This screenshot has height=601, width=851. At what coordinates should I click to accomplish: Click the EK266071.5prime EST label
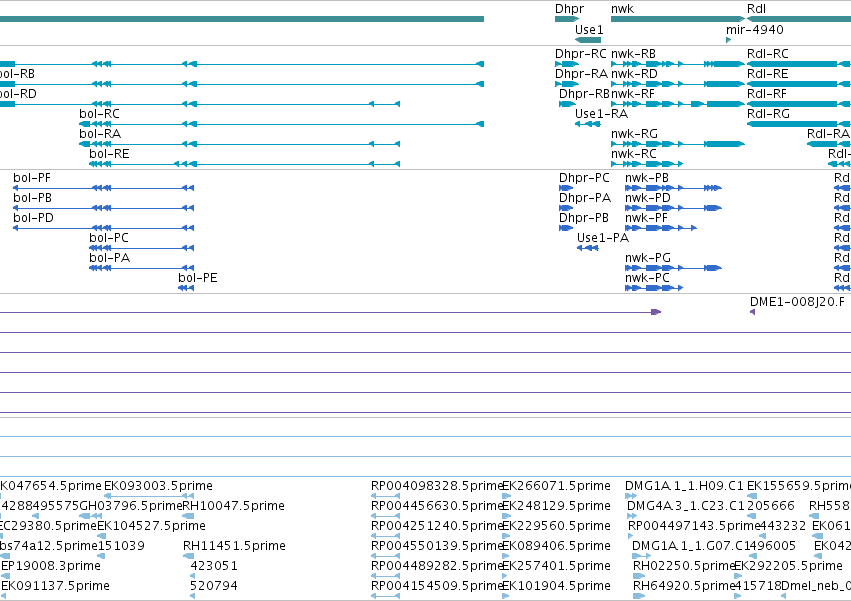pos(556,485)
